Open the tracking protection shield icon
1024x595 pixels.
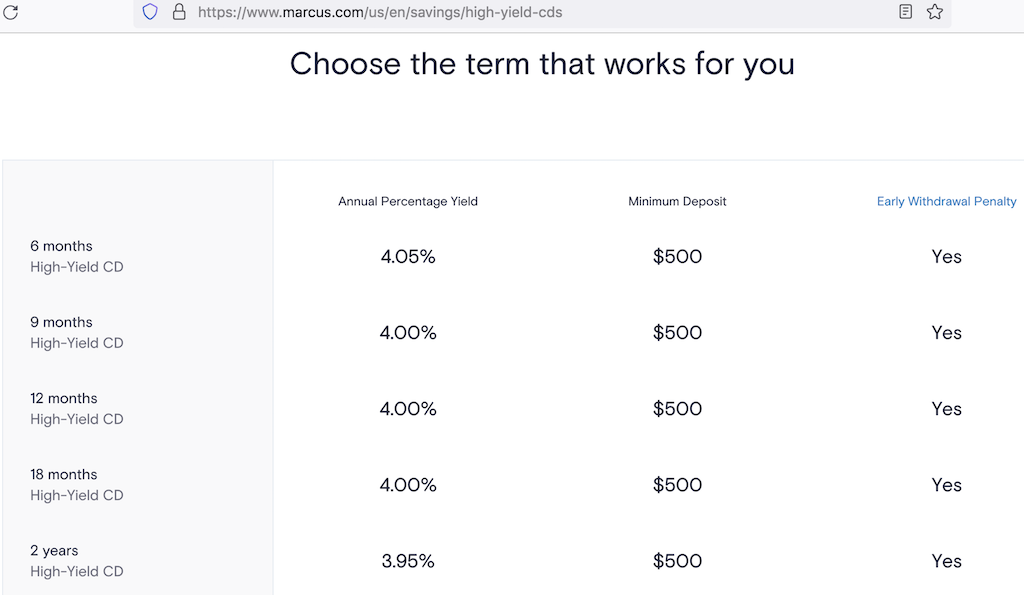pos(150,12)
